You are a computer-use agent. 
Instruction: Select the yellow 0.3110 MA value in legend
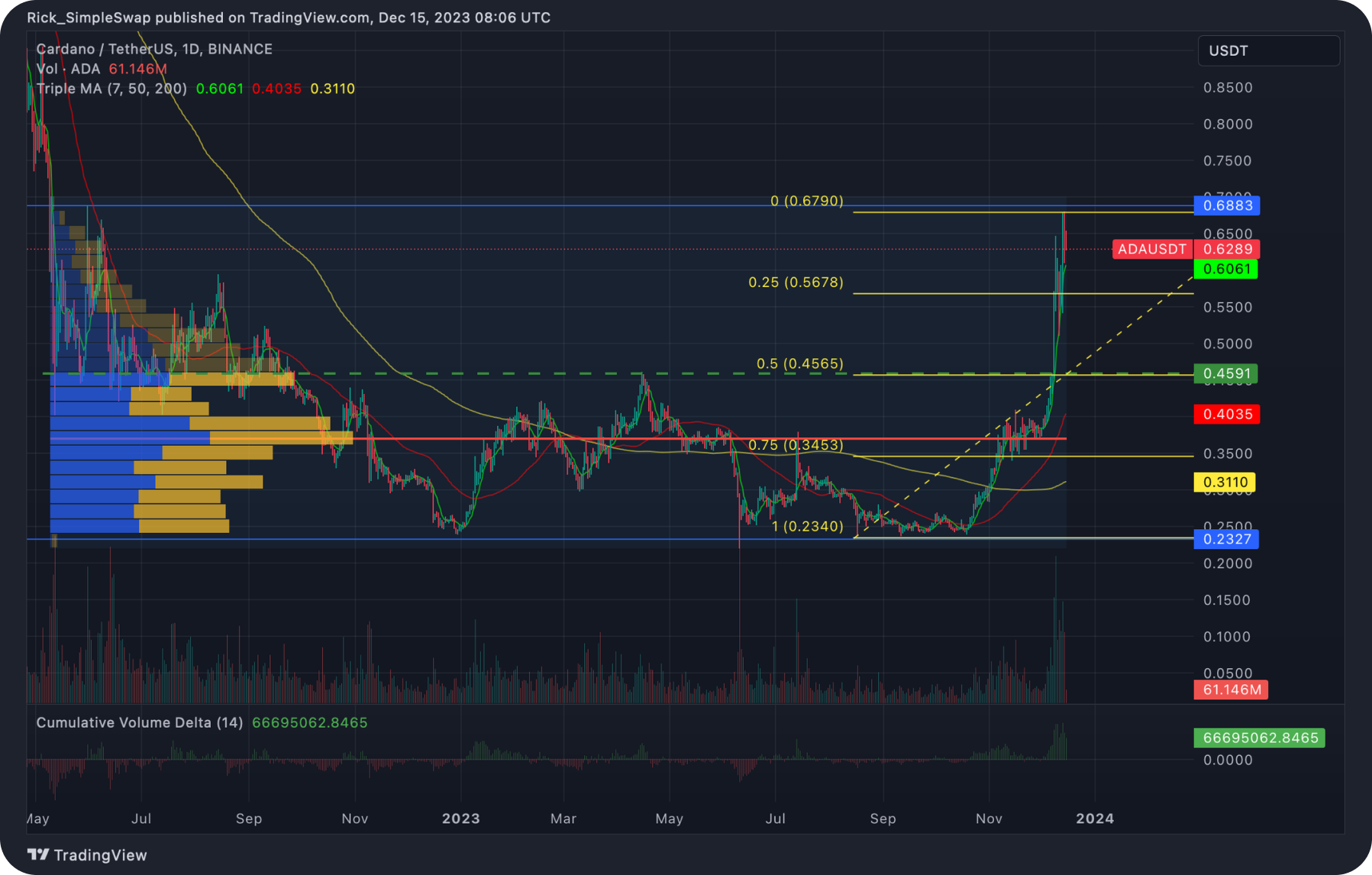point(331,89)
